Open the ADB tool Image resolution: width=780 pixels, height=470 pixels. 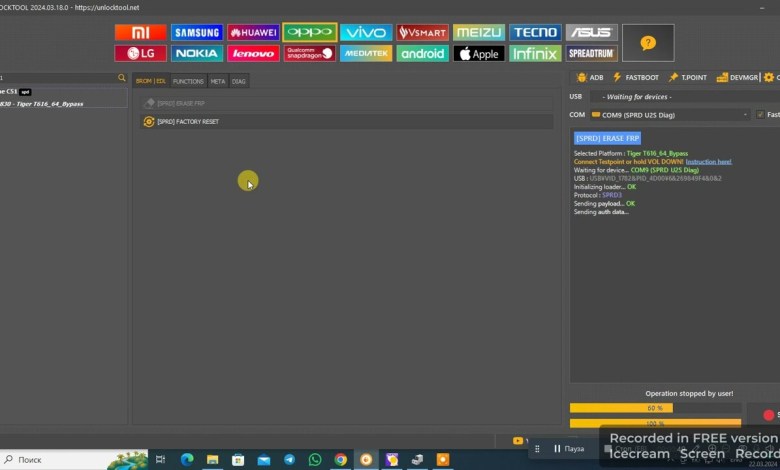pyautogui.click(x=589, y=77)
